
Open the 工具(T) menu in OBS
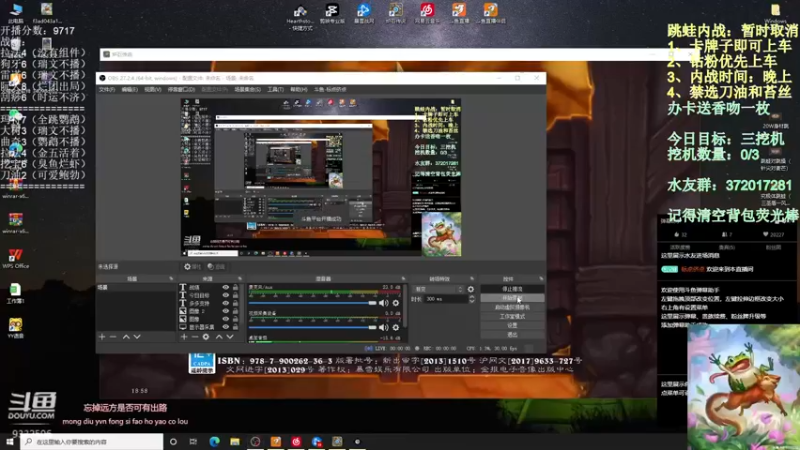click(276, 89)
